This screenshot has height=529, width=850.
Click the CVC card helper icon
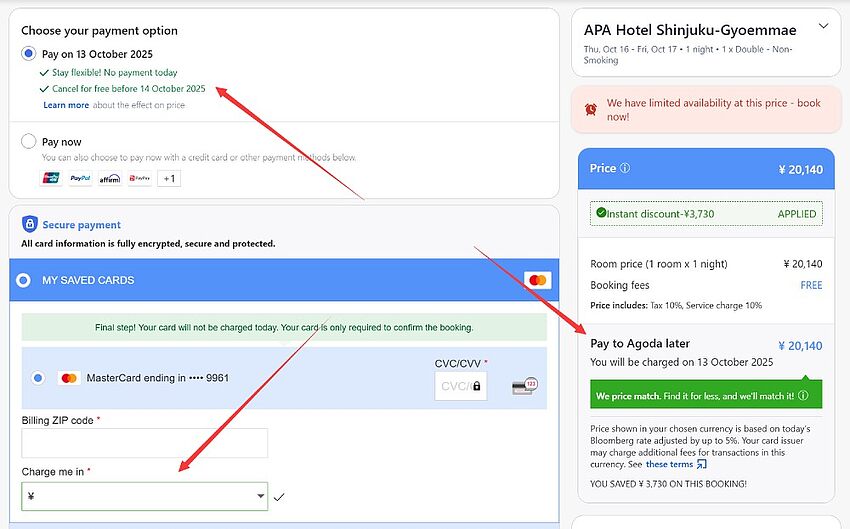[524, 386]
